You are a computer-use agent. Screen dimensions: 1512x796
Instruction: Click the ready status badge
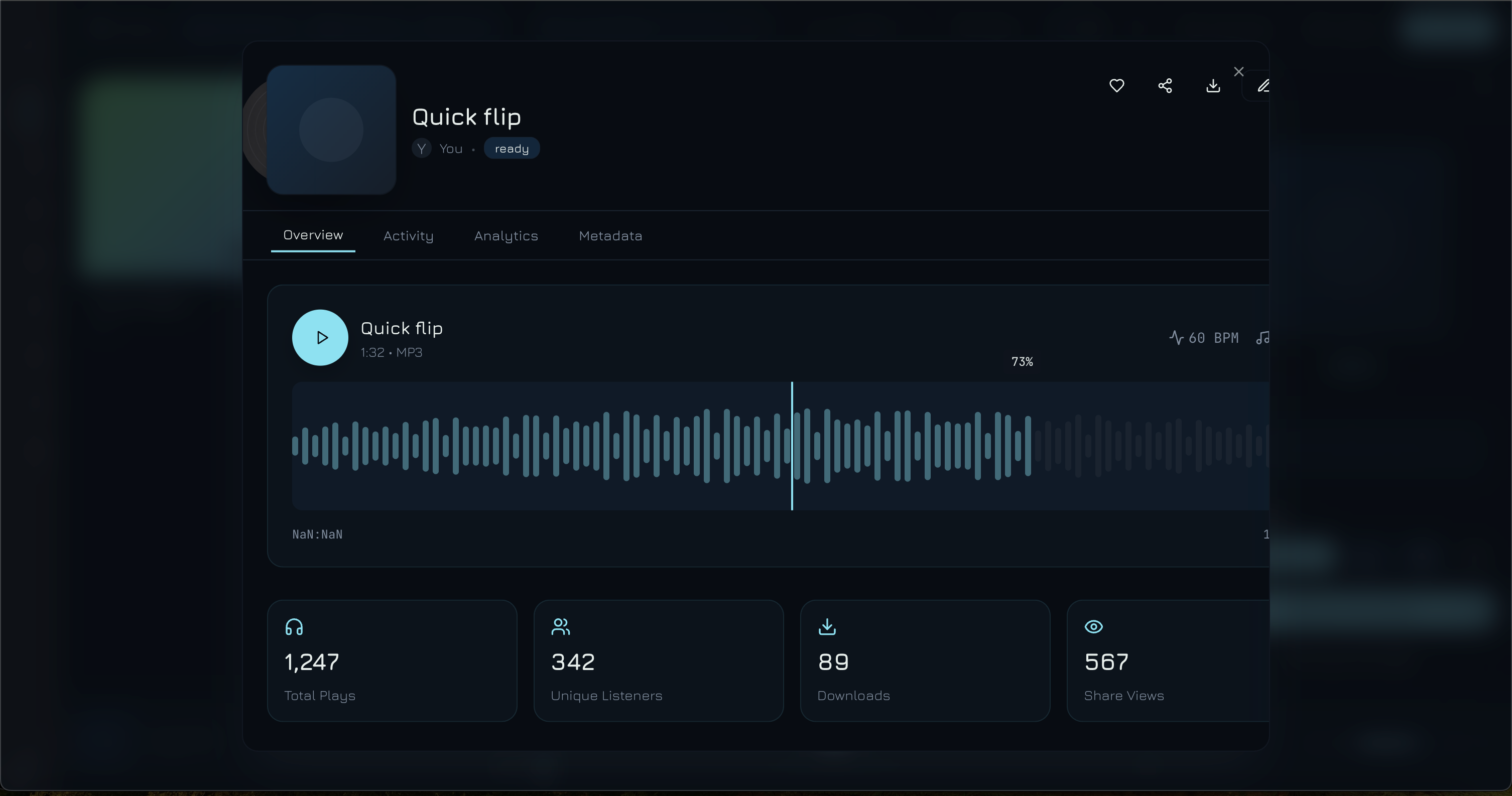point(511,149)
